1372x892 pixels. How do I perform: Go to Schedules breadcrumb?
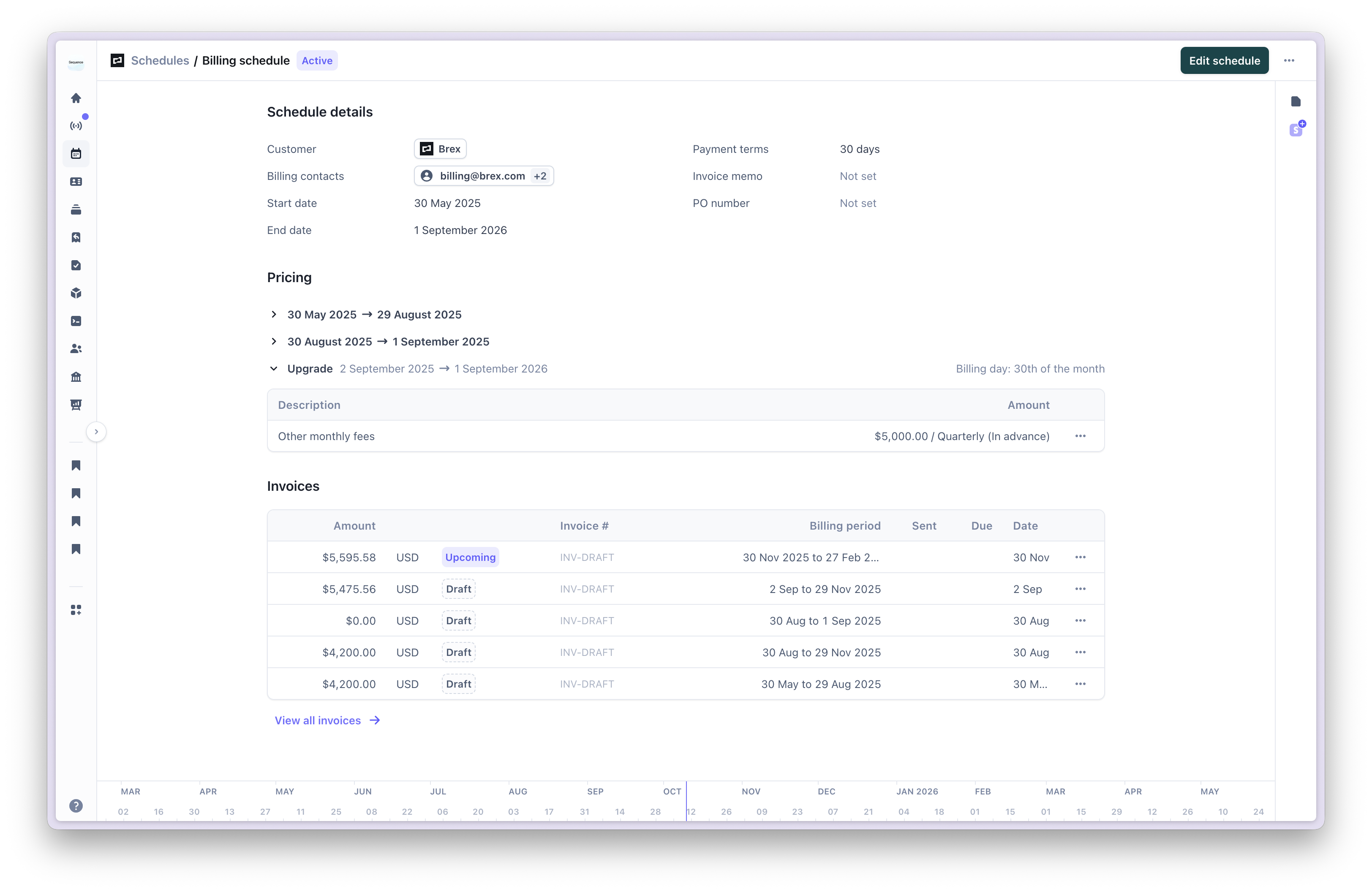tap(160, 60)
